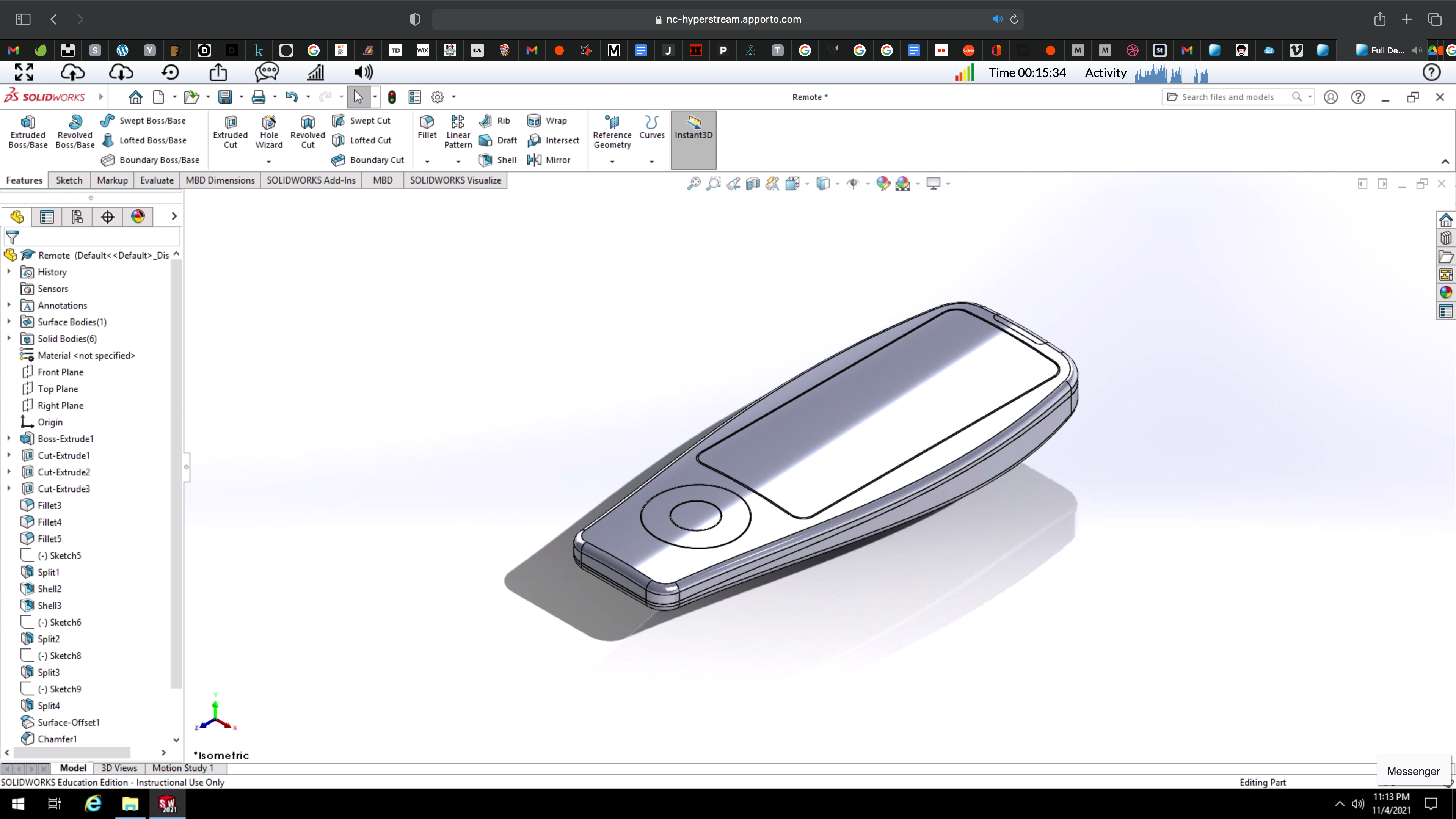Select the Fillet tool
Image resolution: width=1456 pixels, height=819 pixels.
[427, 127]
